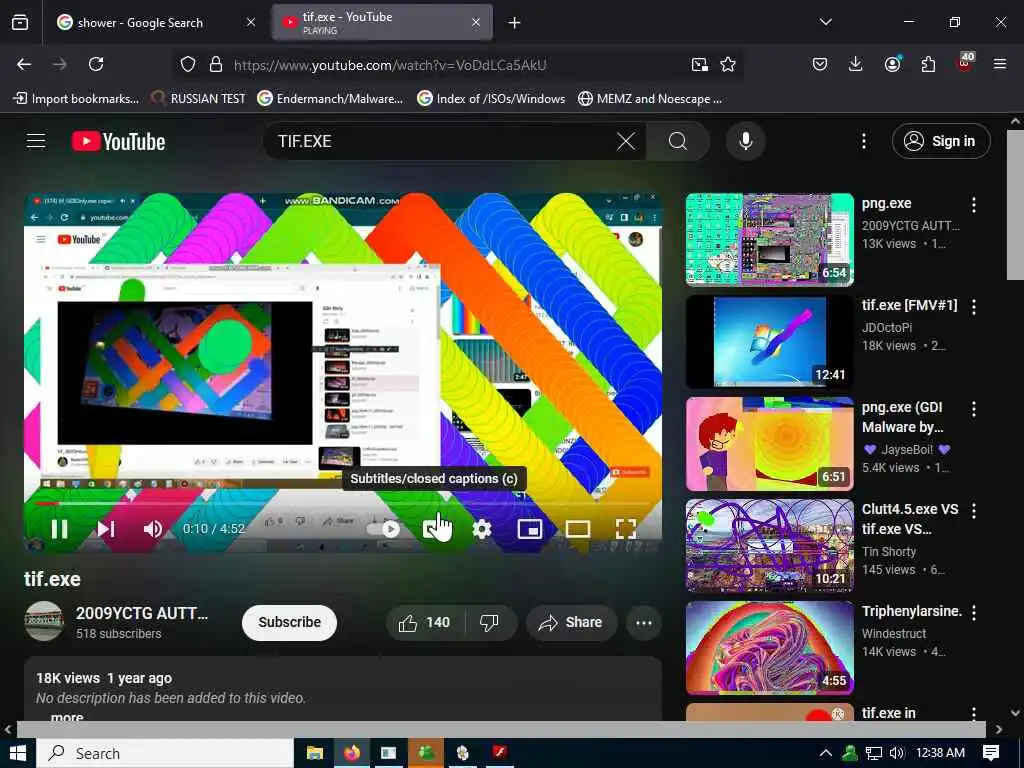Open more actions ellipsis under video

644,623
